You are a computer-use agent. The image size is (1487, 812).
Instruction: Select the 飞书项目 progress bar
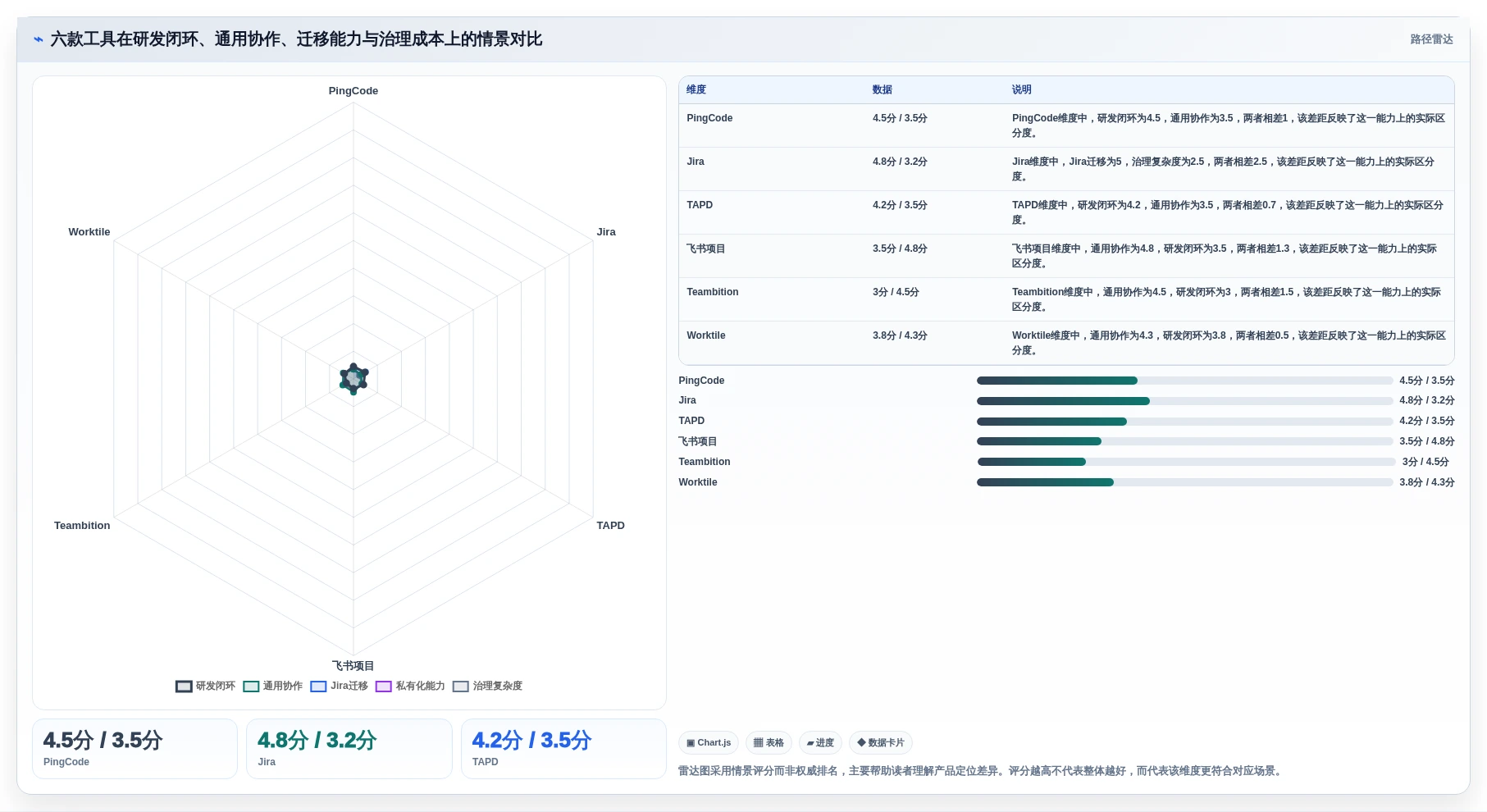[x=1184, y=441]
